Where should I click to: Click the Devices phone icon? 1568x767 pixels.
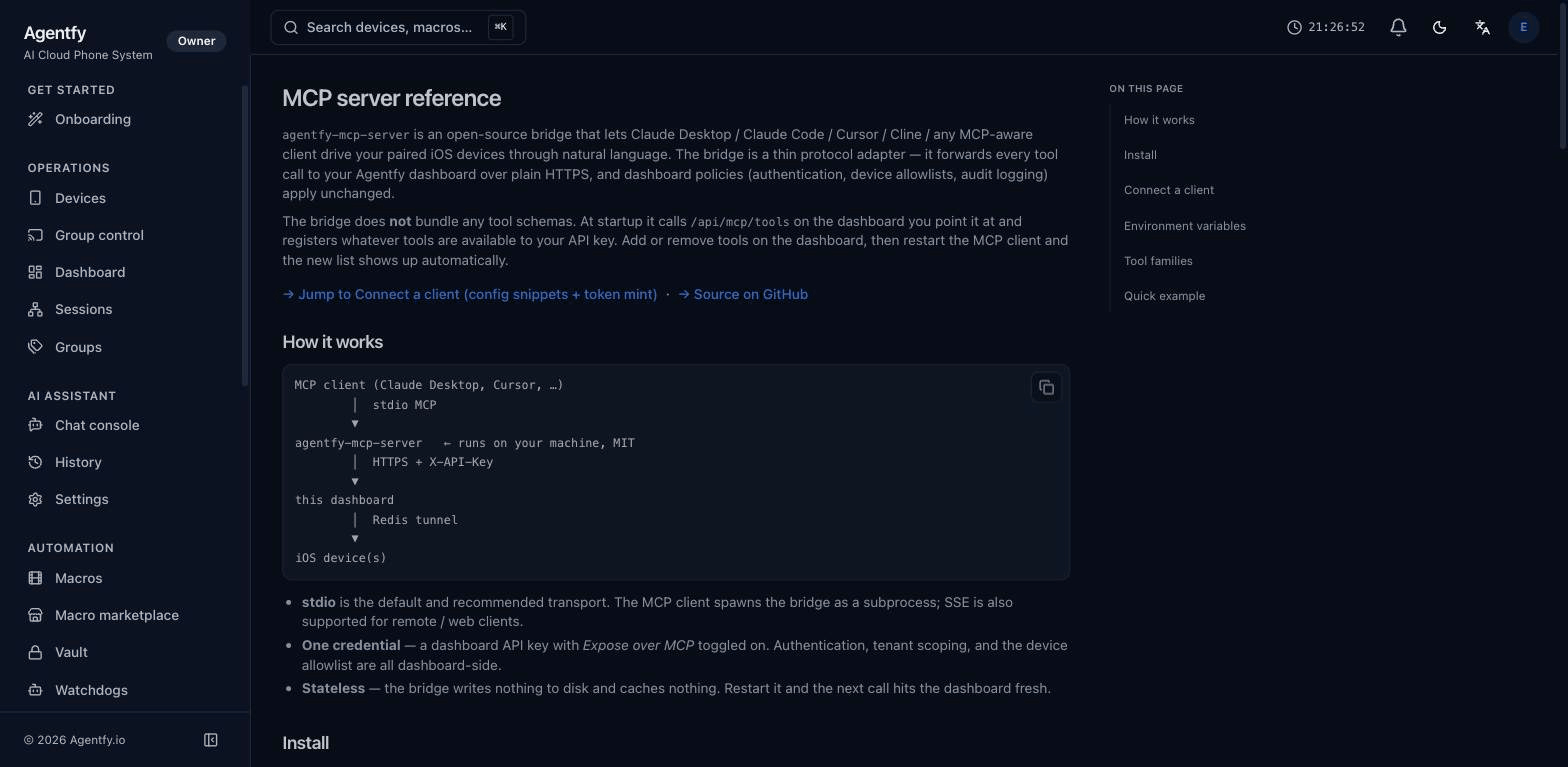coord(35,198)
